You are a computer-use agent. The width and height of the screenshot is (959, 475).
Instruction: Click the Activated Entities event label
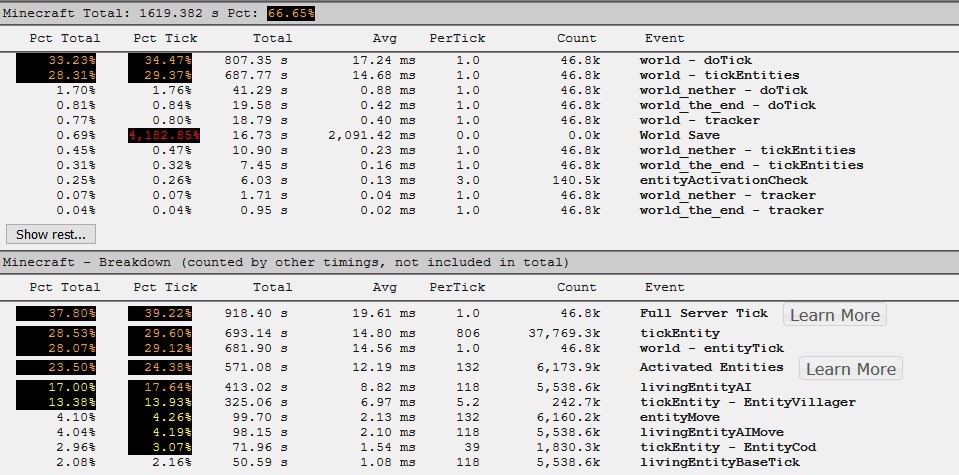pos(711,367)
